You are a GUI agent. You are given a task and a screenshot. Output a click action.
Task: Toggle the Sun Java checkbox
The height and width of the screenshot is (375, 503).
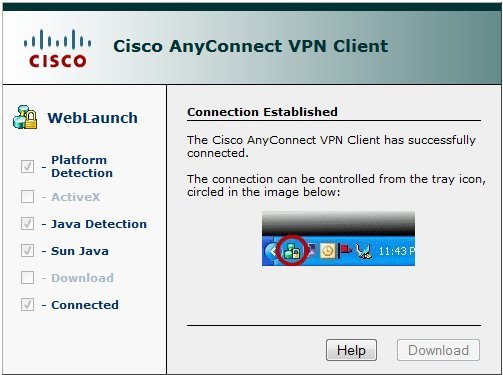click(x=27, y=250)
